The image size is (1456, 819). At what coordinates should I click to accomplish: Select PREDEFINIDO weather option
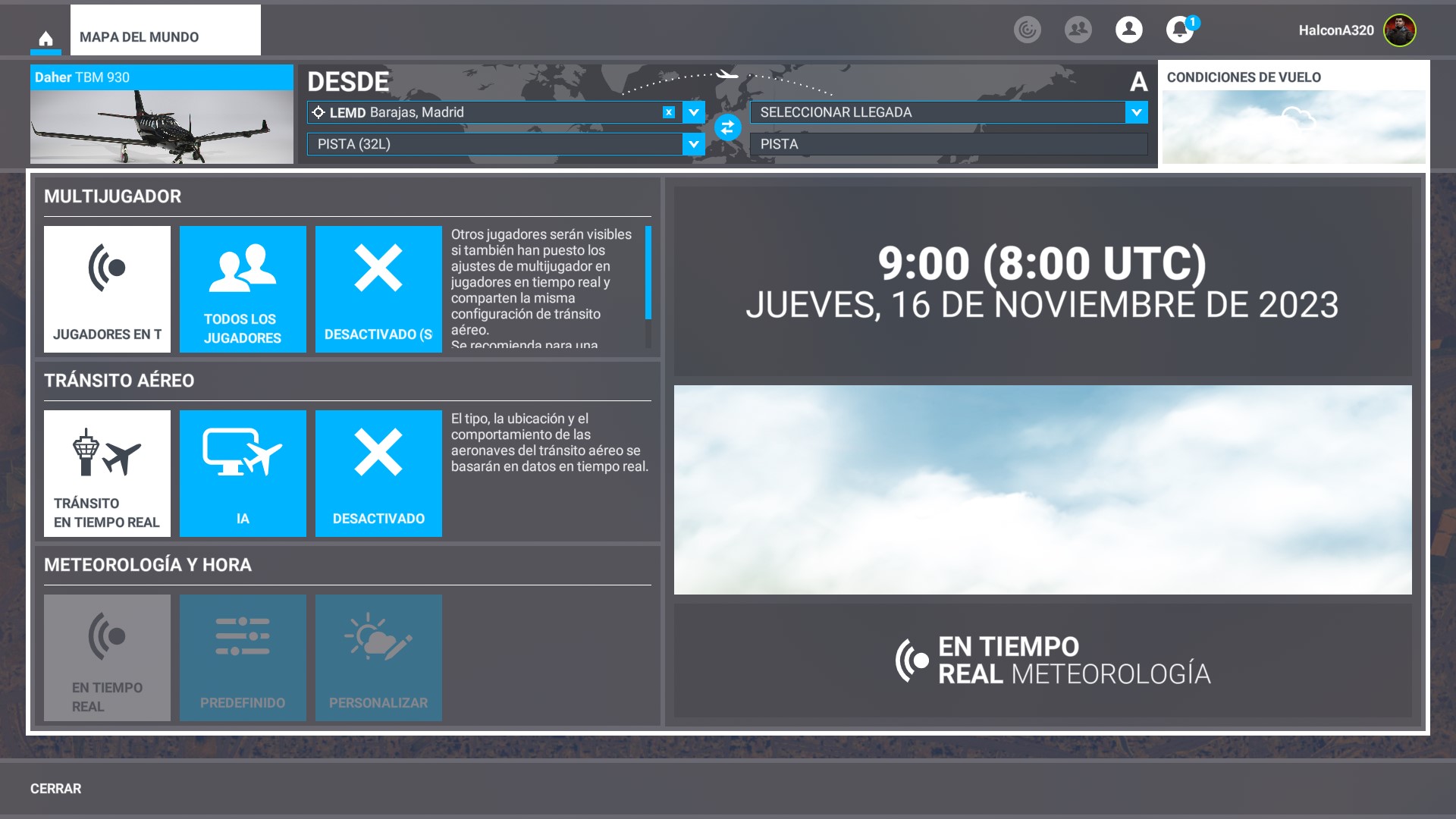pos(243,657)
